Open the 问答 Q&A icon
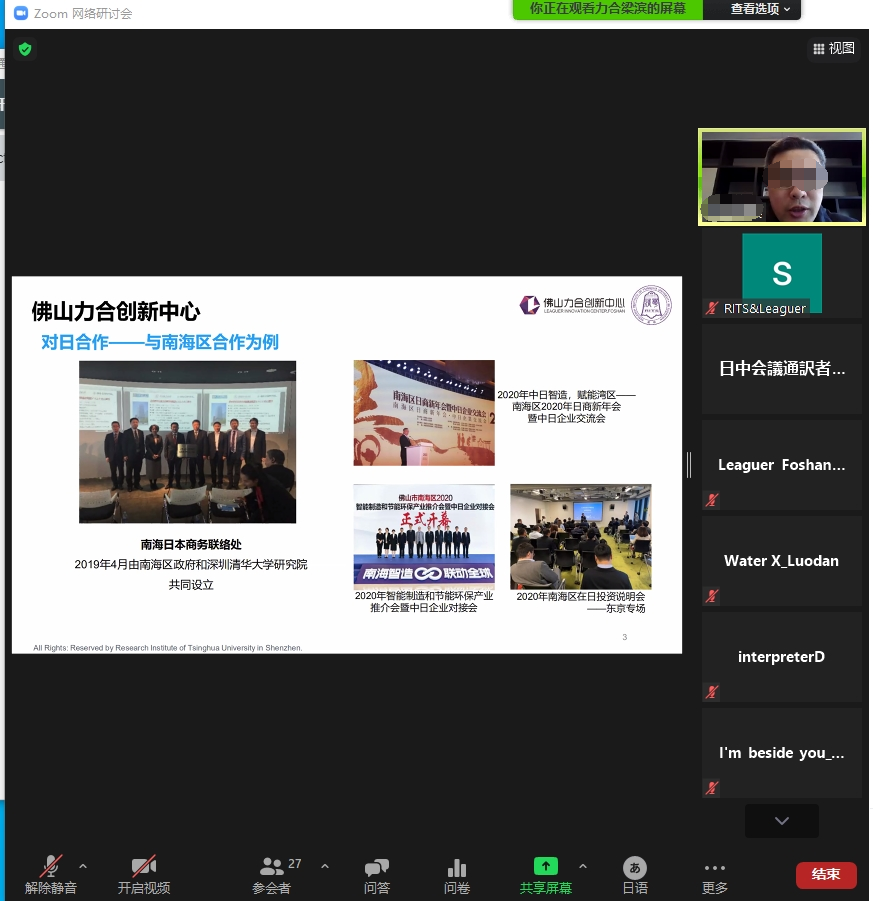 [x=377, y=866]
